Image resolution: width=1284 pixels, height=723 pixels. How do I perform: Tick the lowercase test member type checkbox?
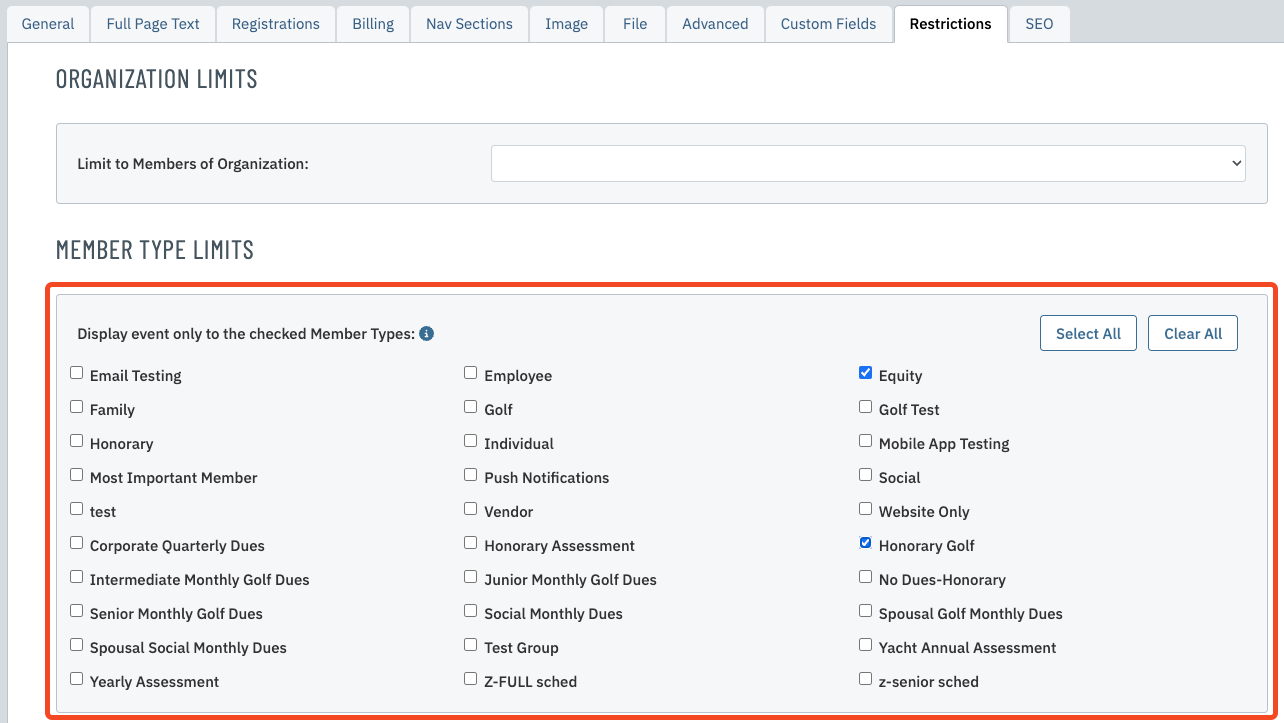[77, 509]
